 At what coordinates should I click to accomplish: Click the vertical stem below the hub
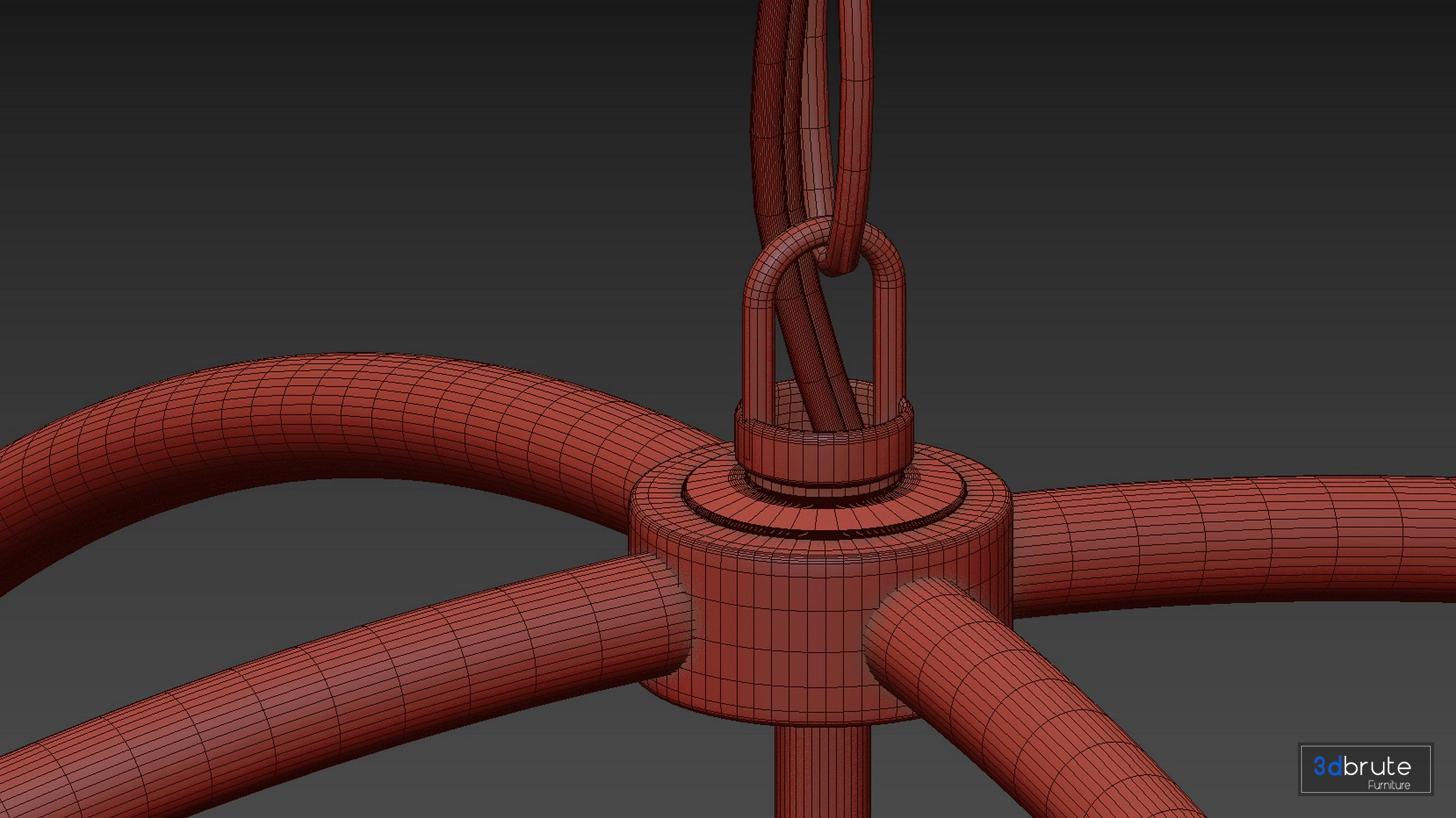coord(822,770)
